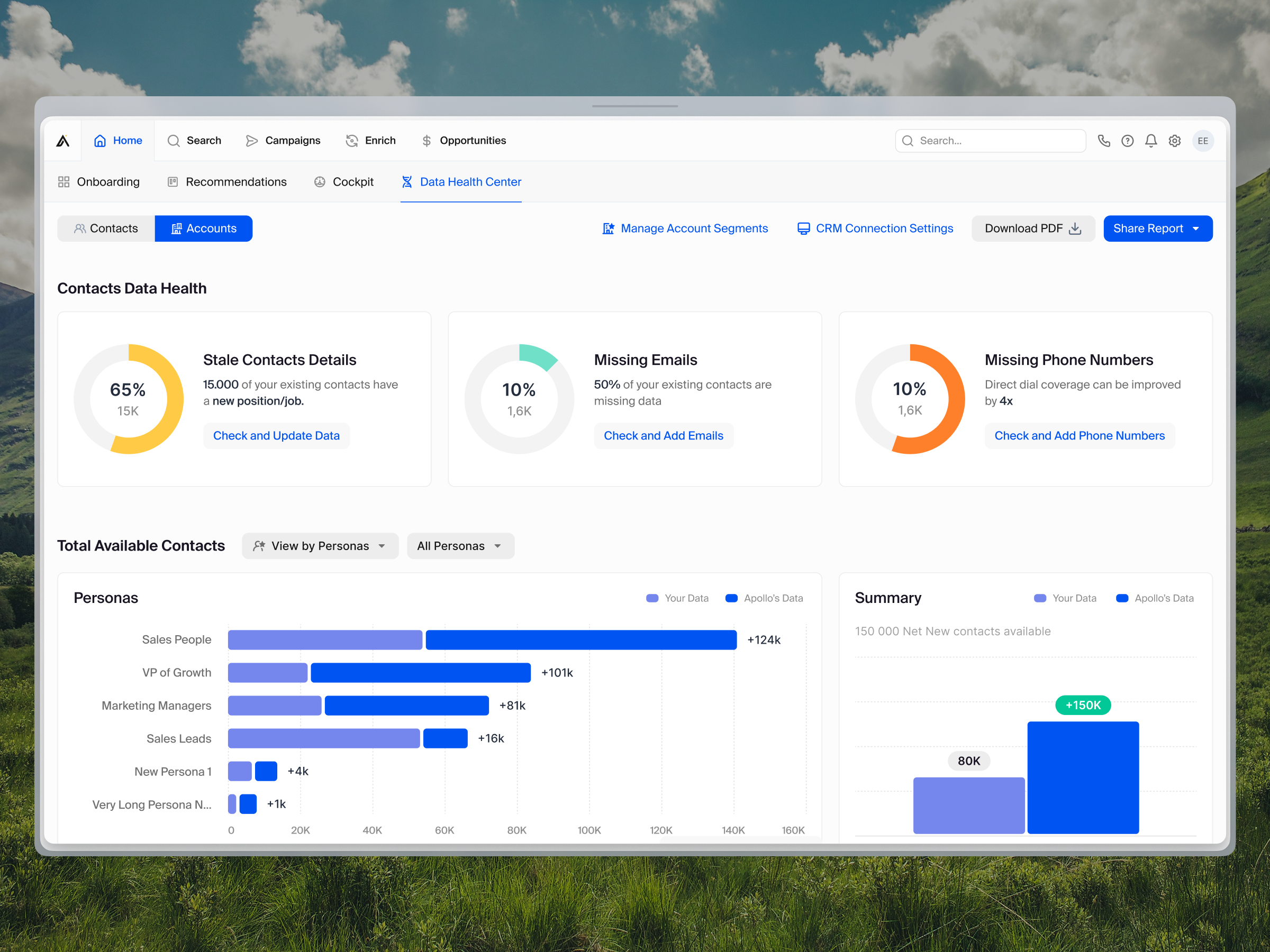Select the Enrich icon in navigation bar
1270x952 pixels.
point(351,141)
